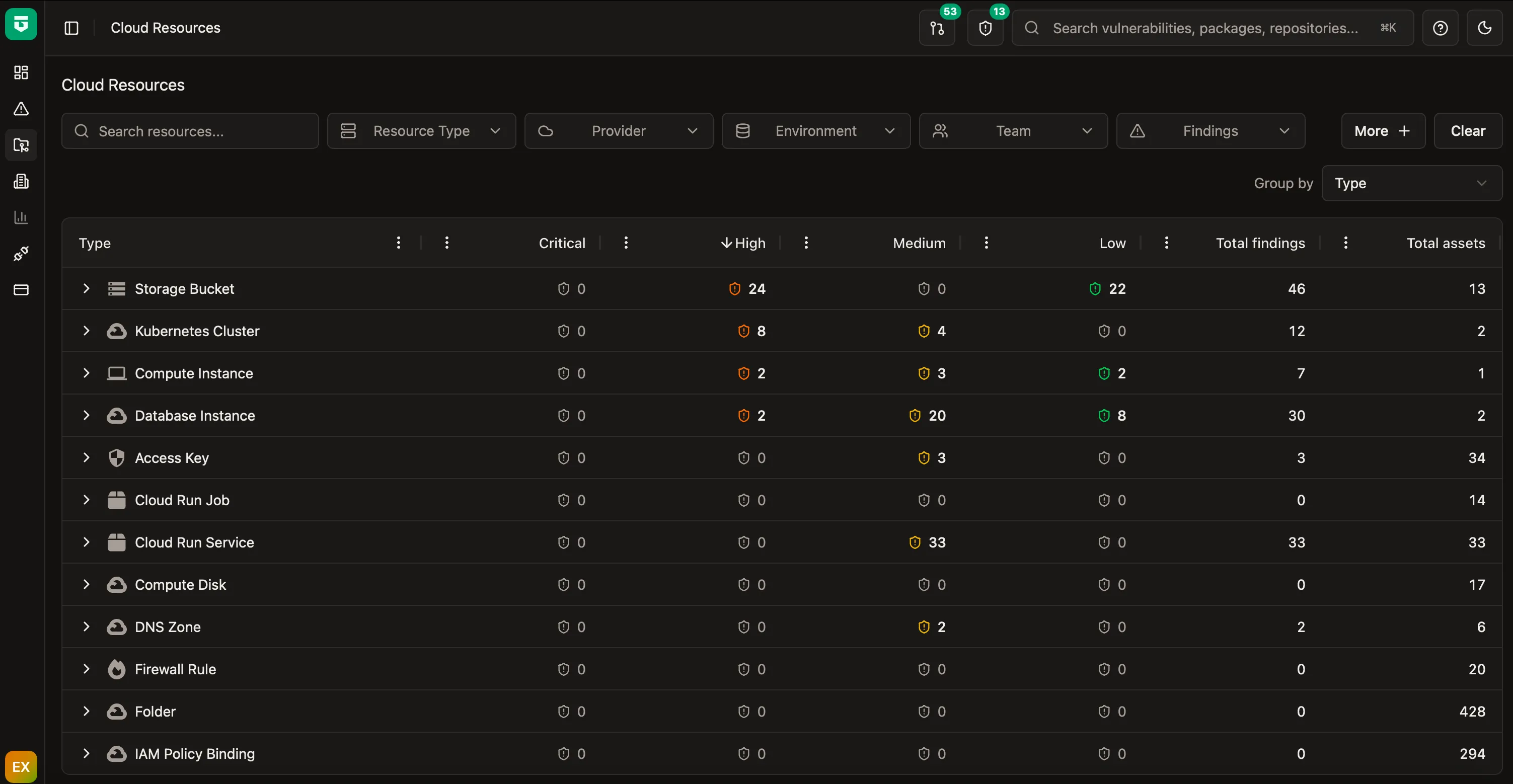1513x784 pixels.
Task: Open the Resource Type filter dropdown
Action: 421,131
